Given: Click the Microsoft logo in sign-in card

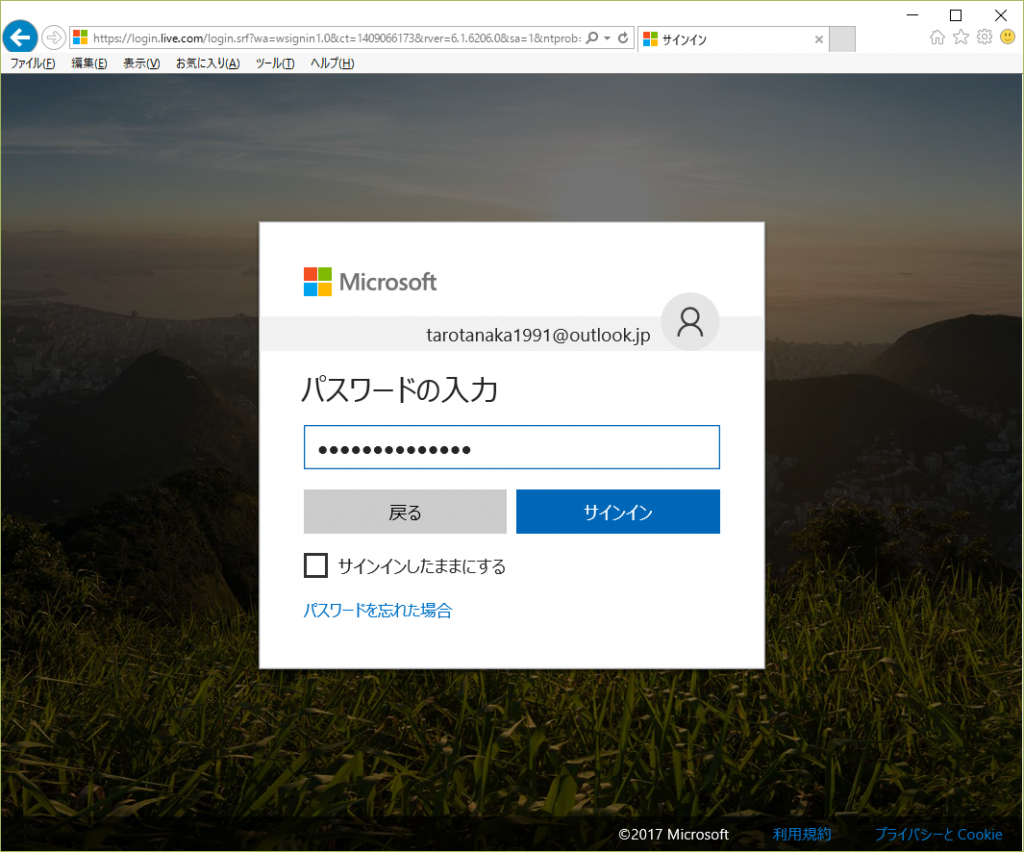Looking at the screenshot, I should pyautogui.click(x=370, y=282).
